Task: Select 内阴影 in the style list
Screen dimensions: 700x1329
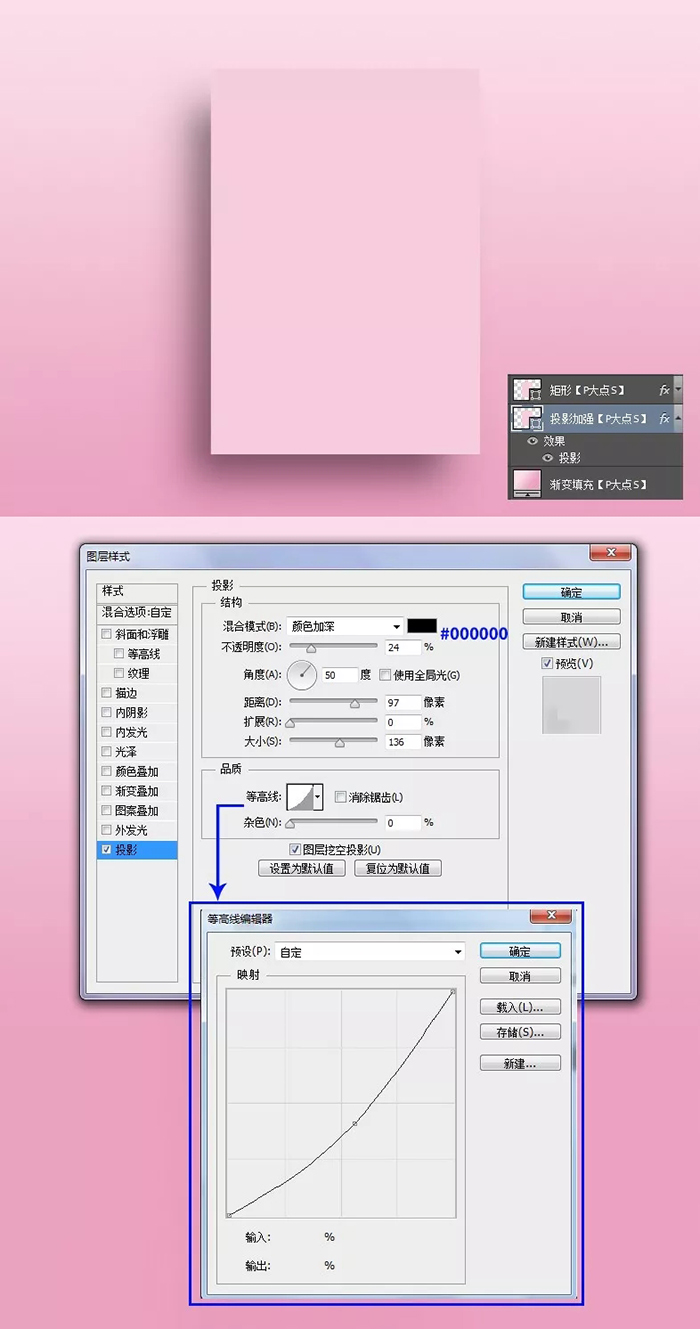Action: [132, 713]
